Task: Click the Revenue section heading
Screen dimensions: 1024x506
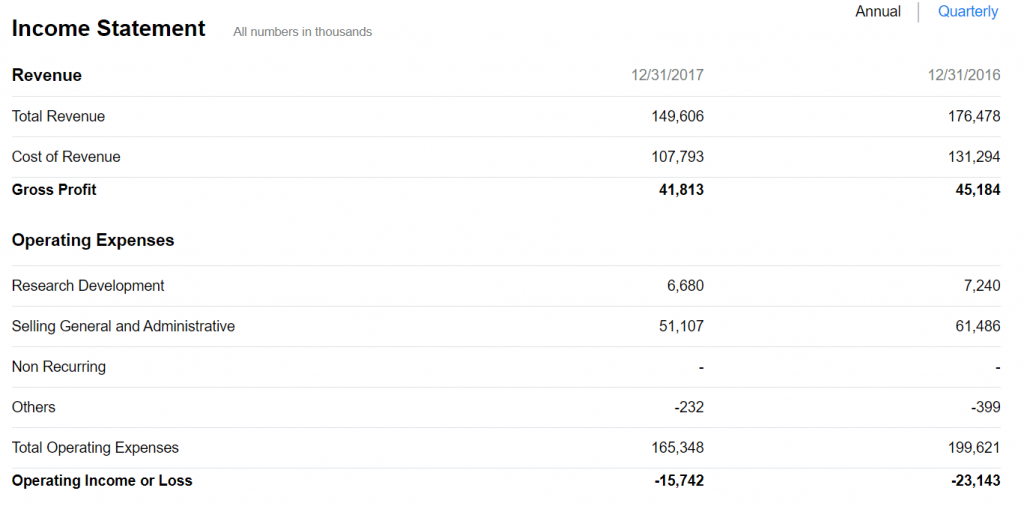Action: point(47,76)
